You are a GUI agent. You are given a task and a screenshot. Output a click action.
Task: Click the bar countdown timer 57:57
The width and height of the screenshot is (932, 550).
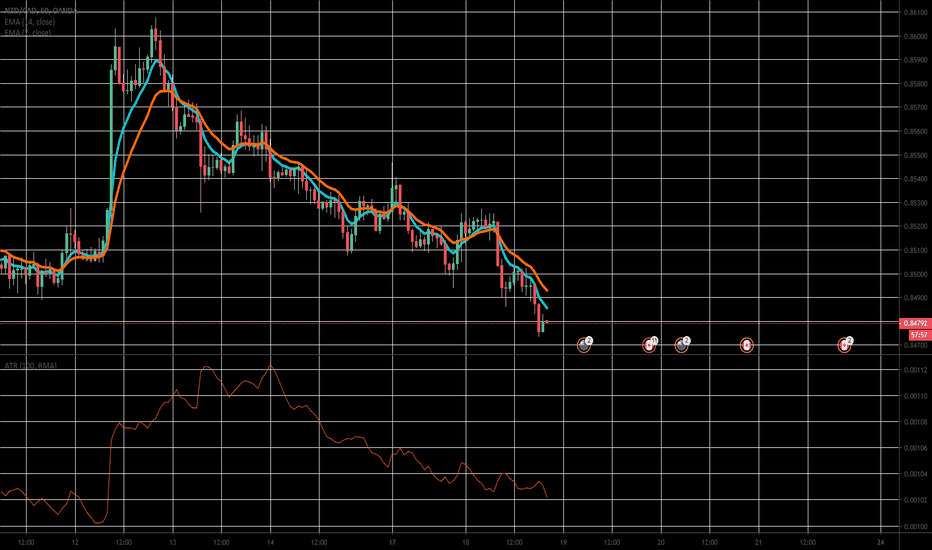tap(919, 335)
